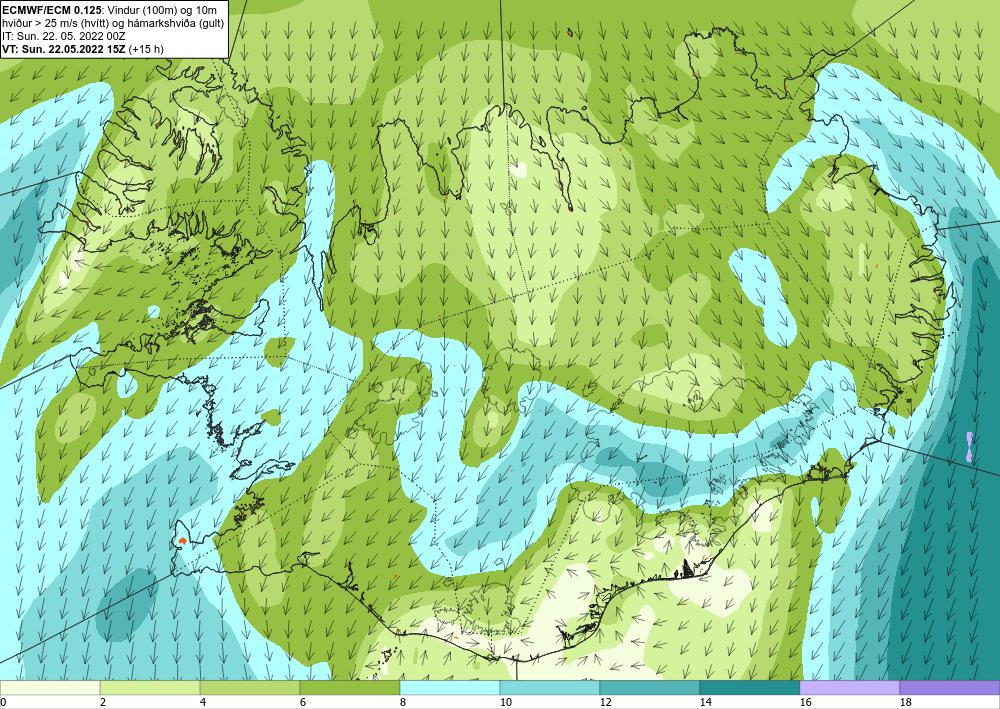This screenshot has height=709, width=1000.
Task: Click the '10' label on the legend scale
Action: (506, 703)
